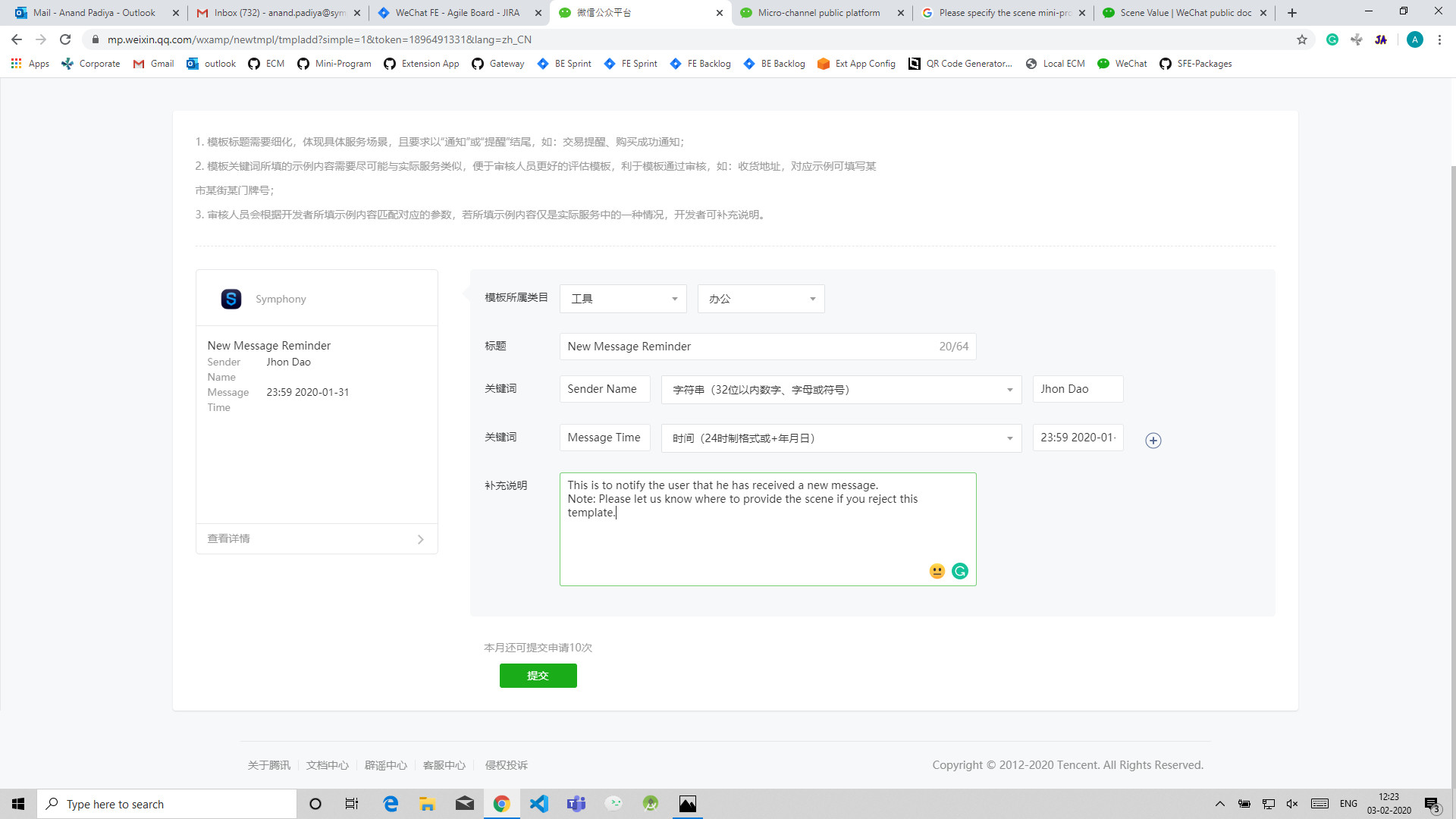Click the Symphony app logo icon
The width and height of the screenshot is (1456, 819).
click(x=231, y=299)
